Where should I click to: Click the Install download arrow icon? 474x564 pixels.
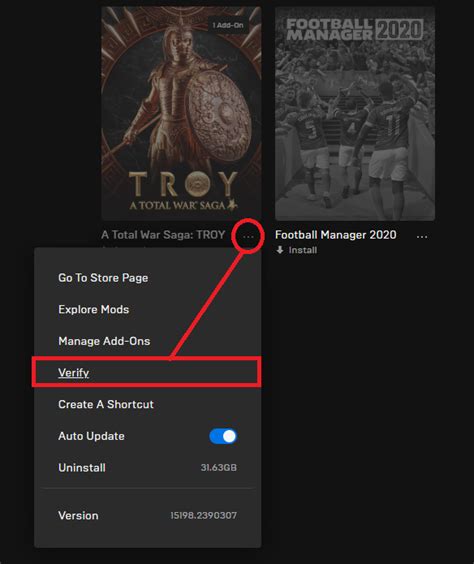point(280,250)
